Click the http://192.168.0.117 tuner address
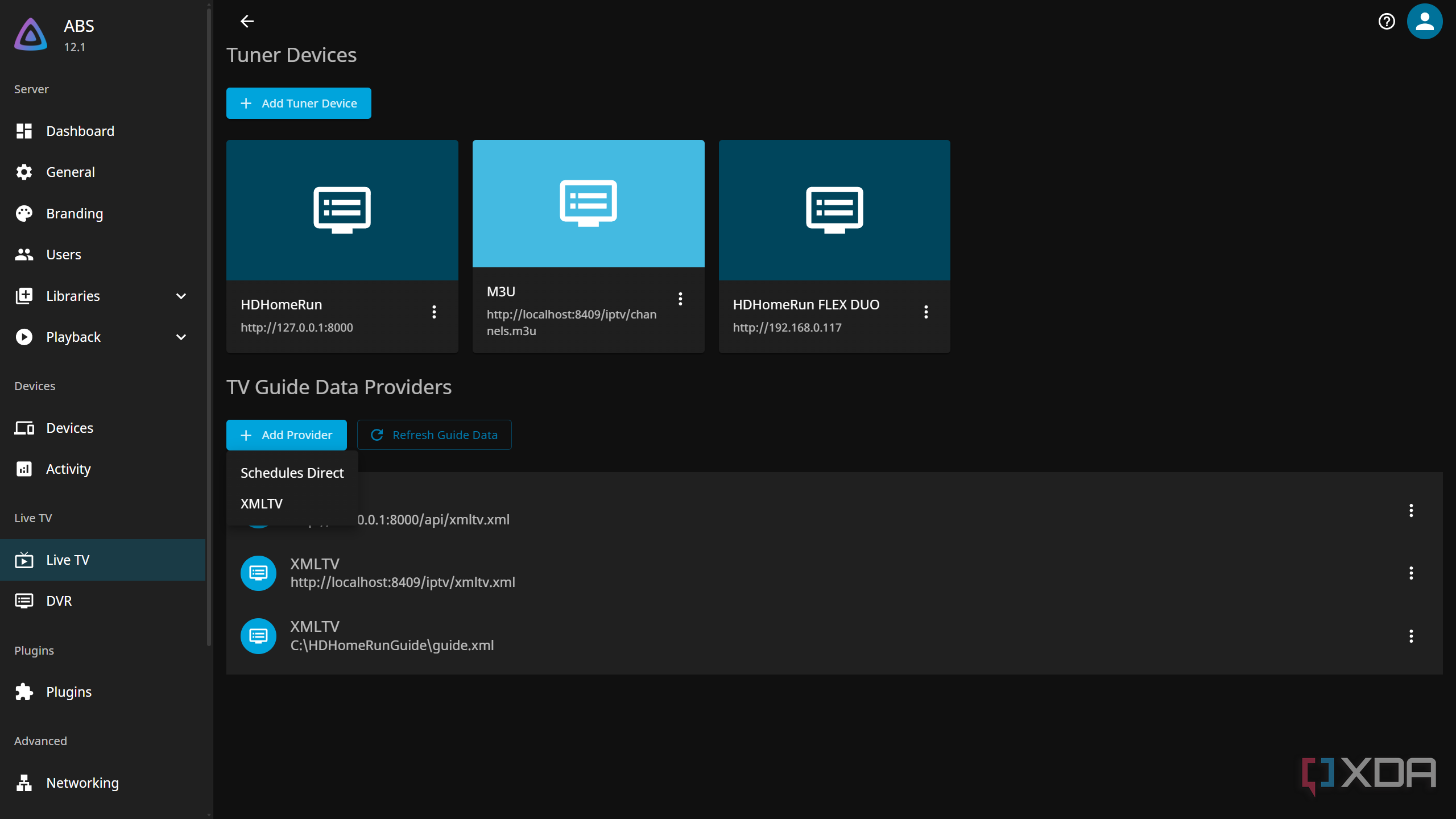This screenshot has width=1456, height=819. click(787, 328)
